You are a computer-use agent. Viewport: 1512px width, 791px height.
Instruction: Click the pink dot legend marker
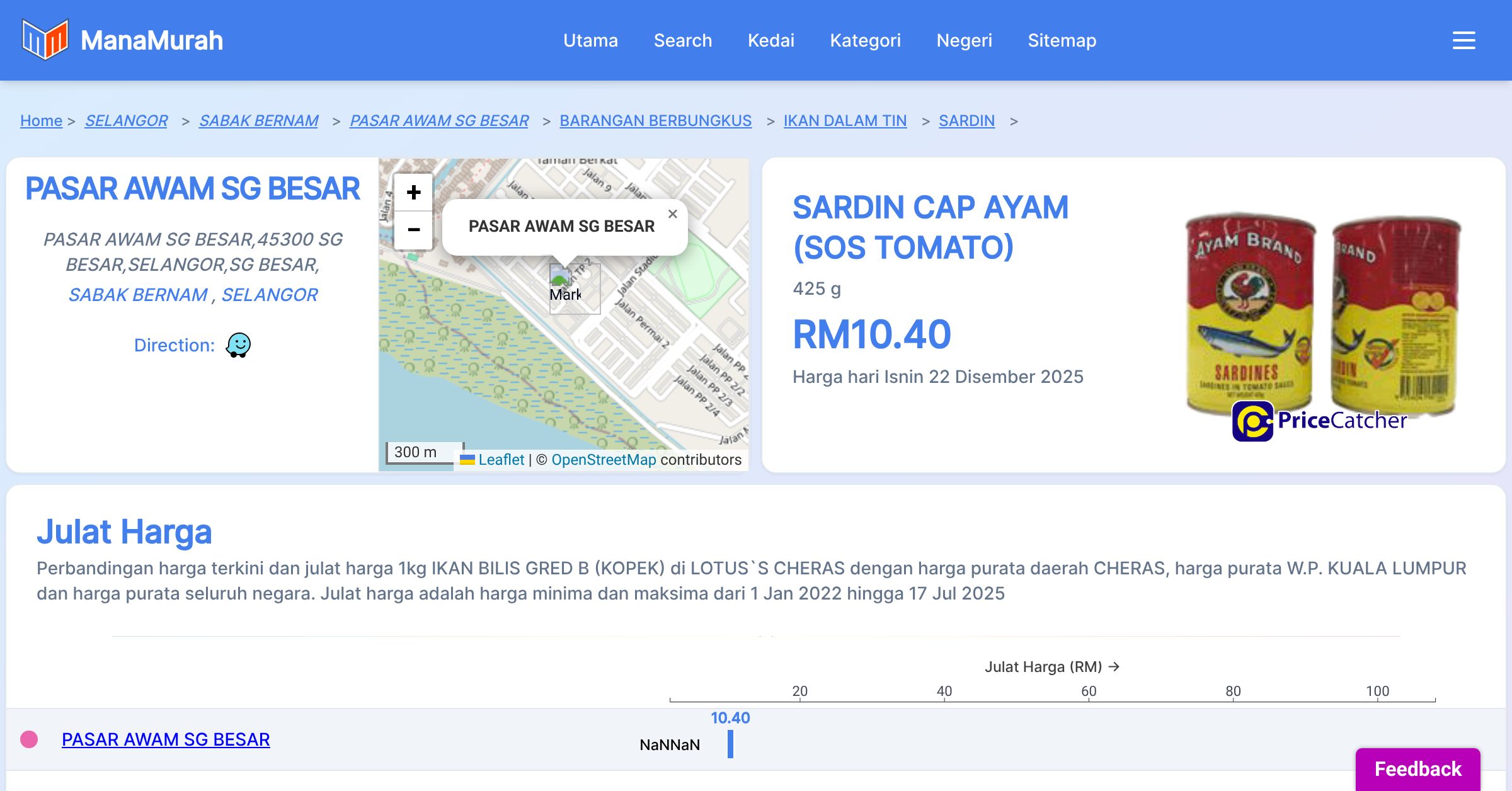[x=29, y=739]
